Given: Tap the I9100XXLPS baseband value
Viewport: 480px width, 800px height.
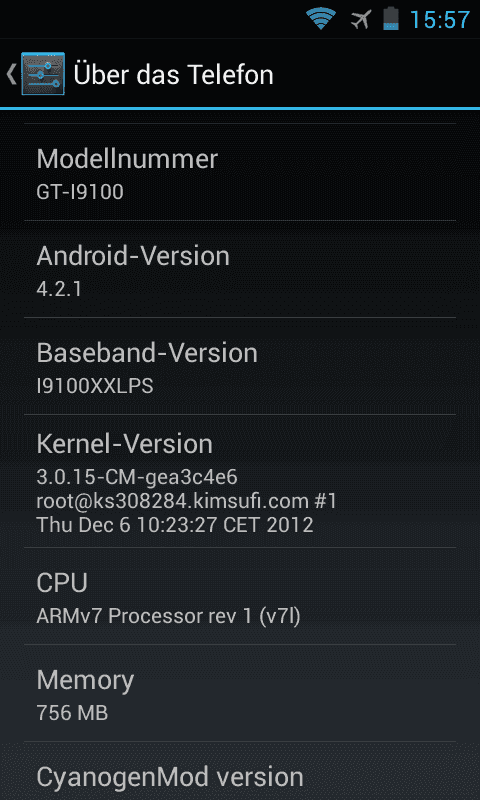Looking at the screenshot, I should coord(95,386).
